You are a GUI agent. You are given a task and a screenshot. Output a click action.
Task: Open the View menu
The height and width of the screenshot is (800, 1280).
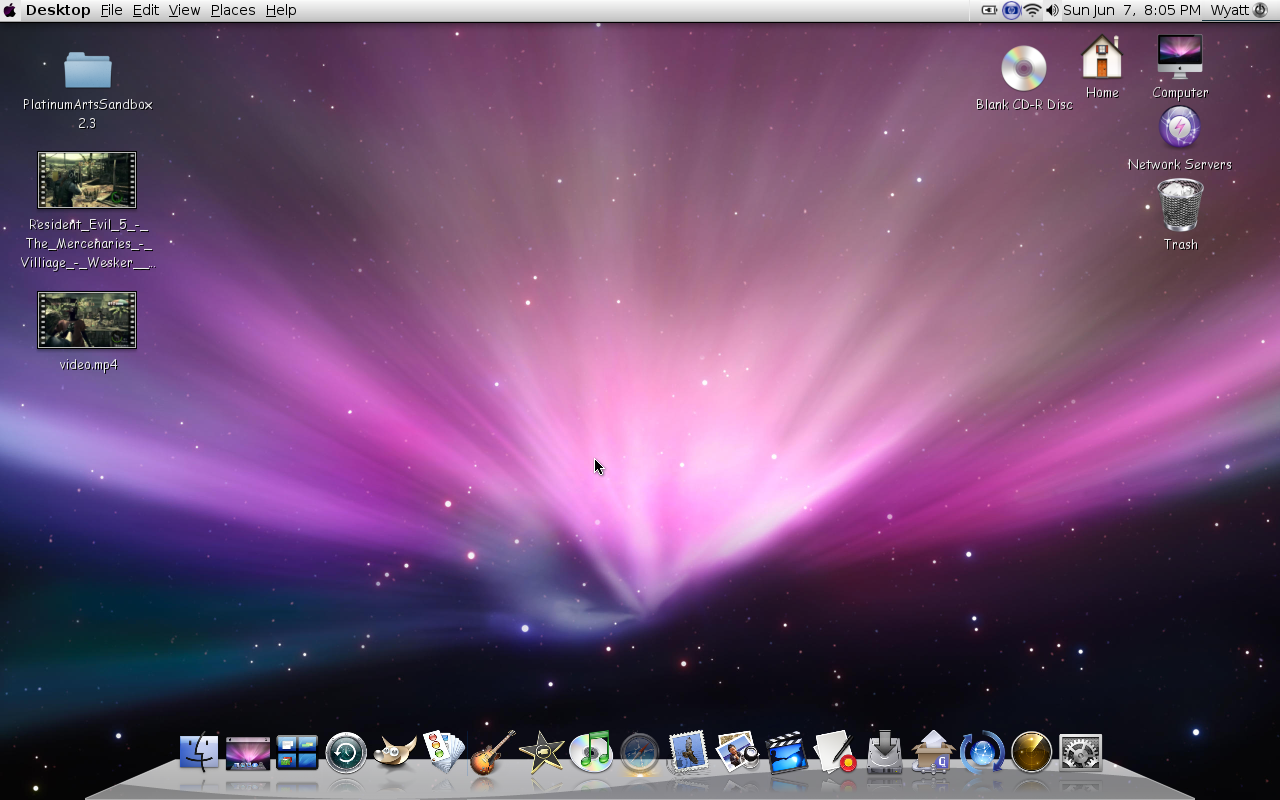[x=184, y=10]
